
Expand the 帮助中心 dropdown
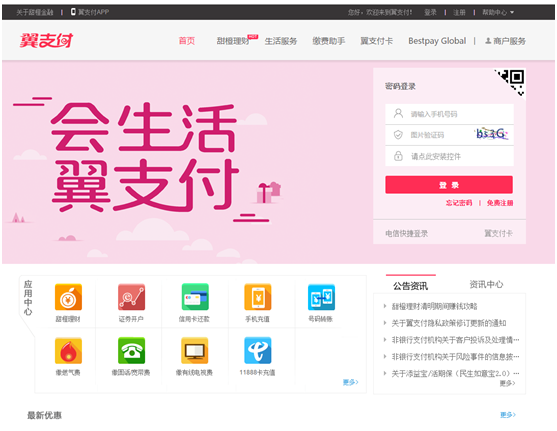pos(498,12)
